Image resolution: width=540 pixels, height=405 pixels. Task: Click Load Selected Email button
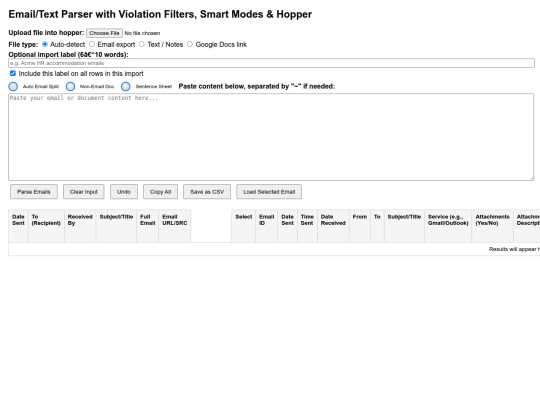point(269,192)
